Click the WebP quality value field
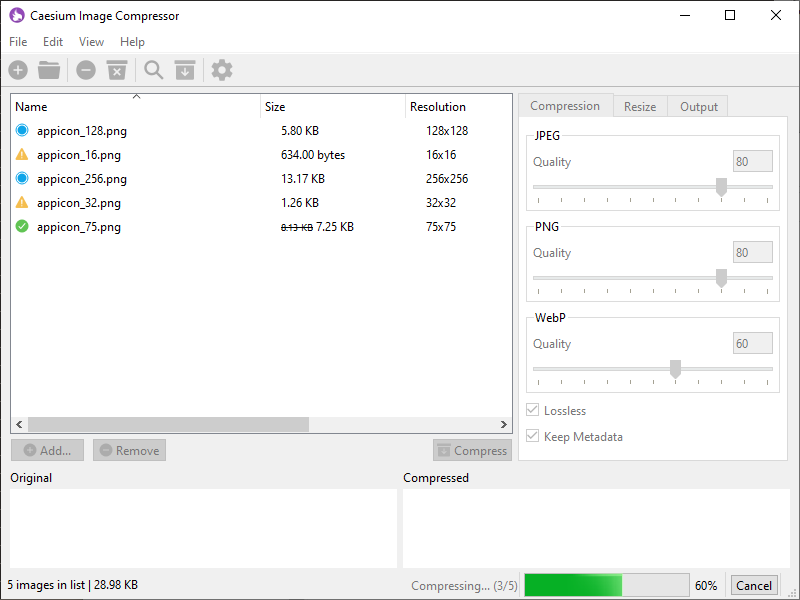Image resolution: width=800 pixels, height=600 pixels. (x=753, y=344)
